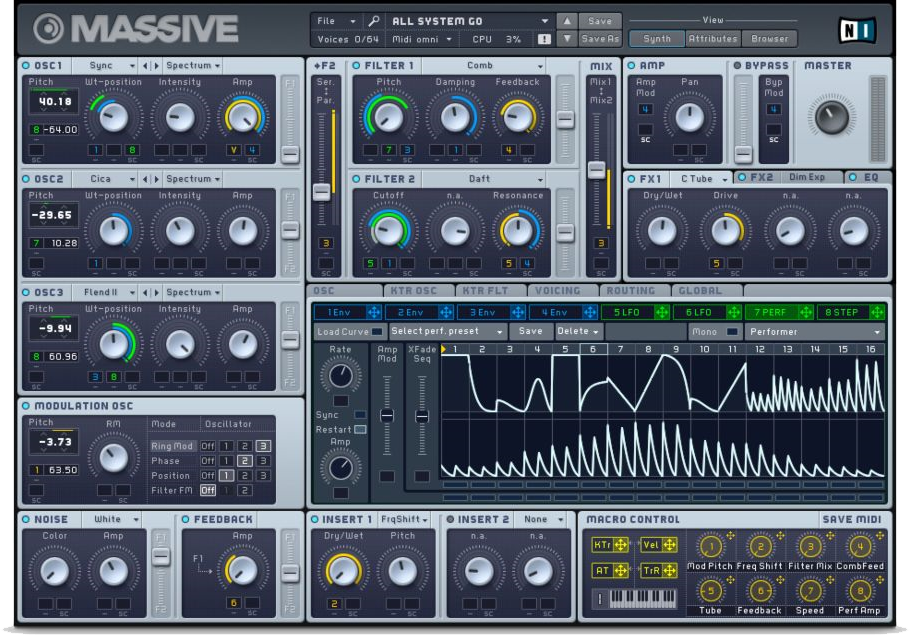Click the KTr key tracking crosshair handle
Viewport: 910px width, 635px height.
point(620,544)
